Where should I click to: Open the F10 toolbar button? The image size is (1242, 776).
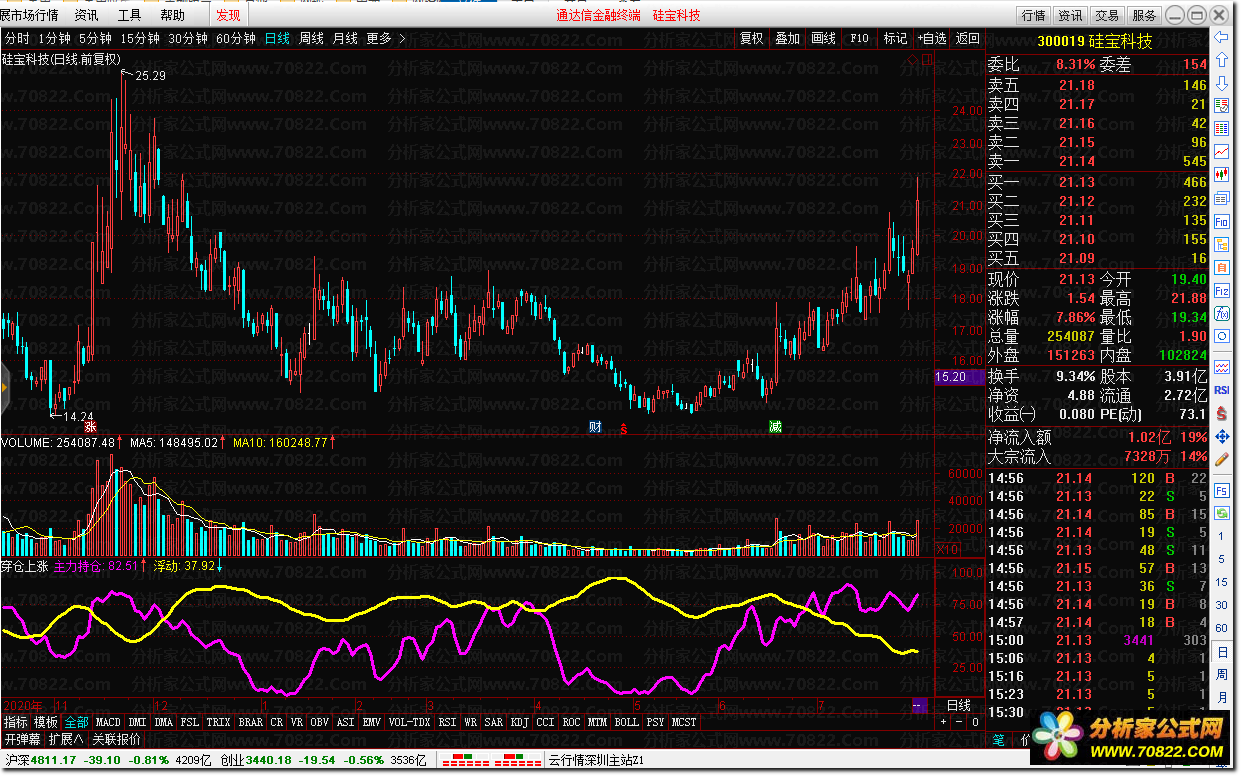859,38
